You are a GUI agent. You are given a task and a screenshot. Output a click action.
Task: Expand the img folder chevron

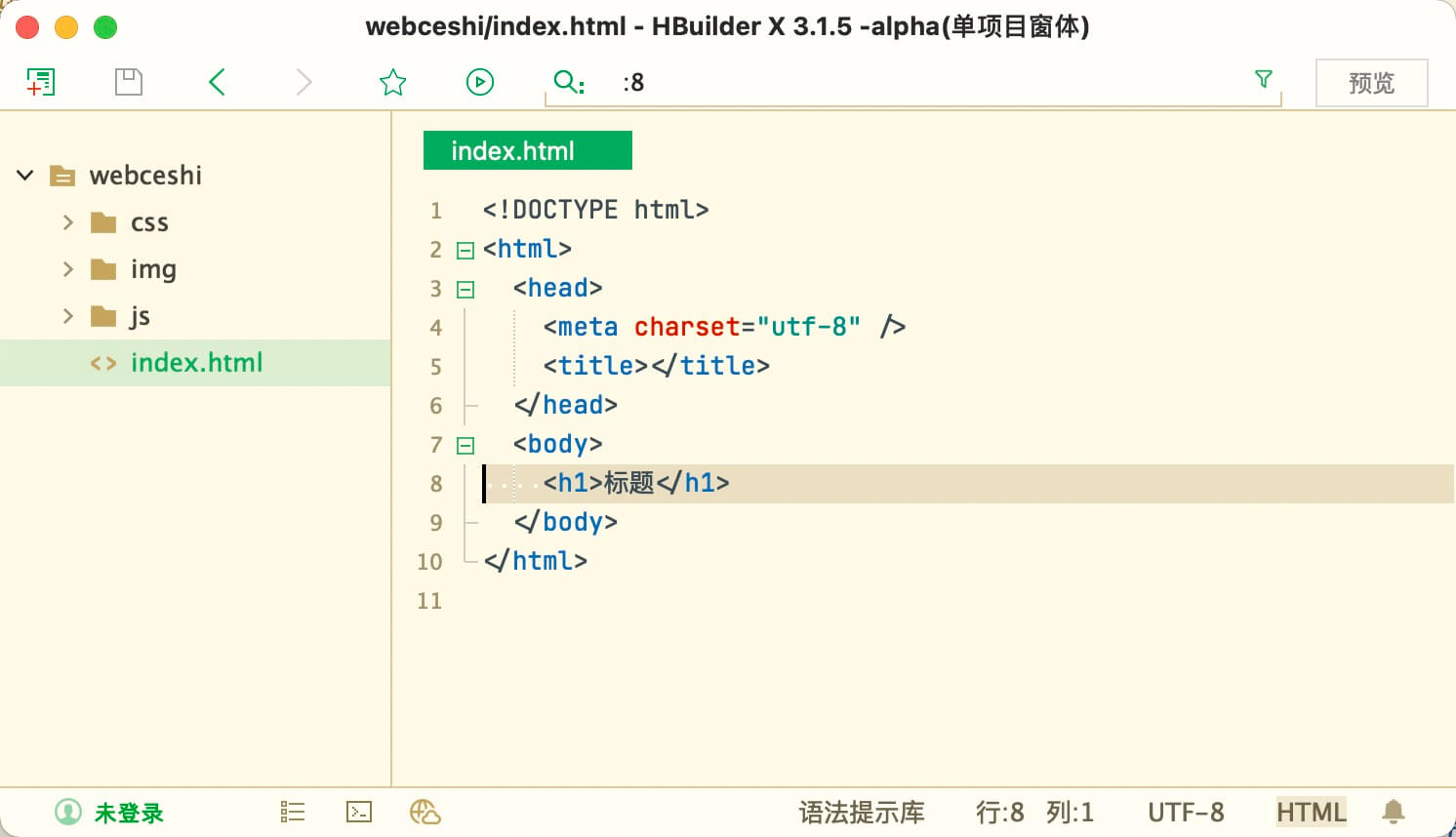(67, 269)
